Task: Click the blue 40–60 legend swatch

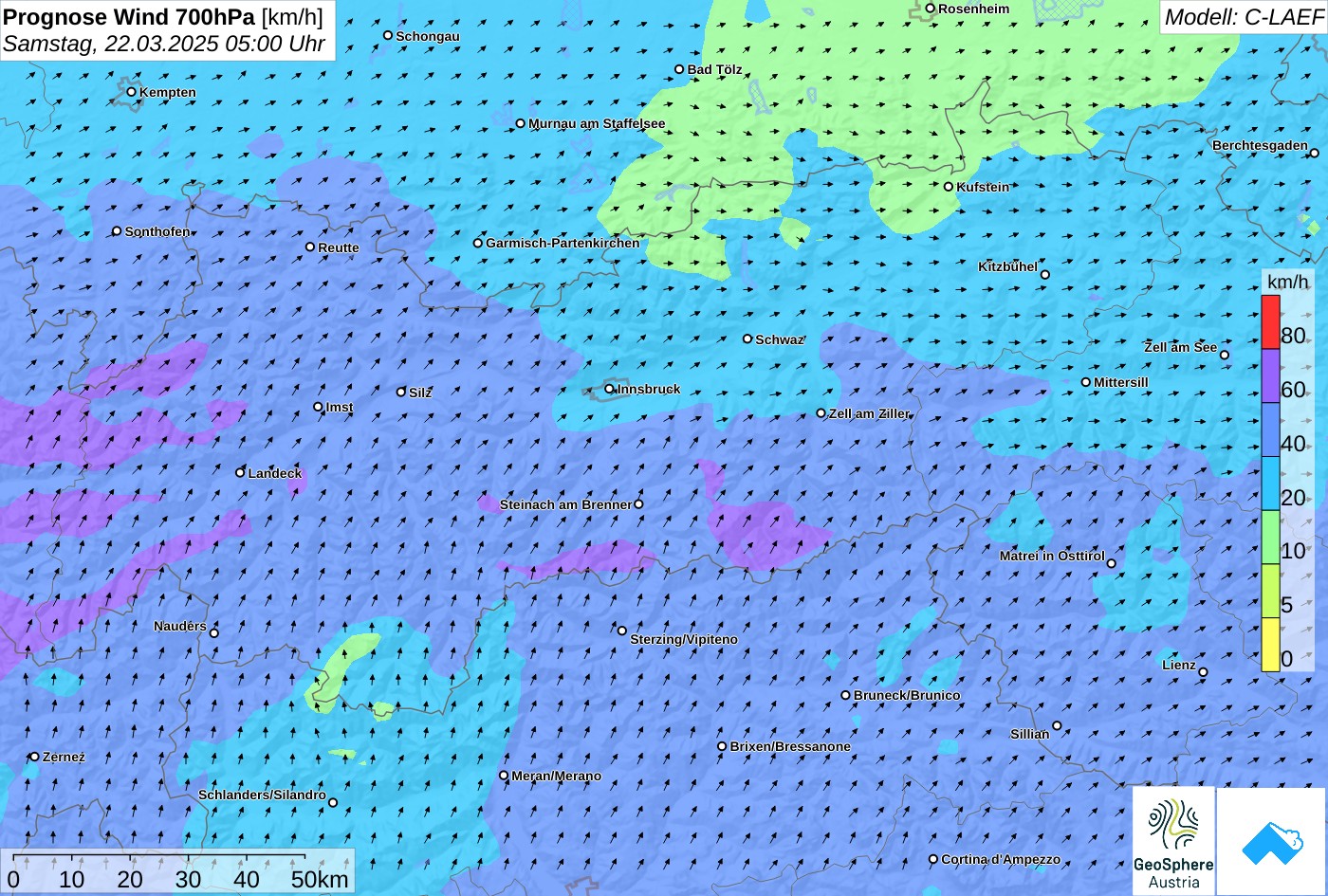Action: pos(1270,430)
